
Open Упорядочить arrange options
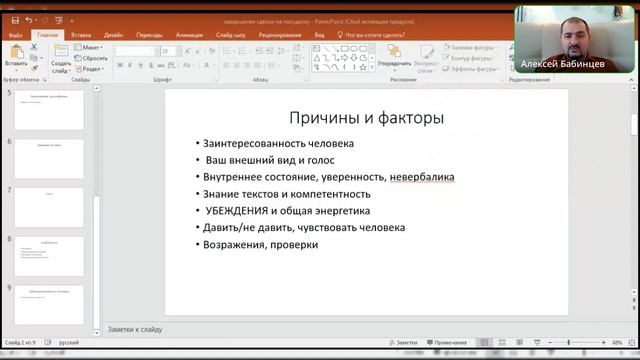[394, 58]
